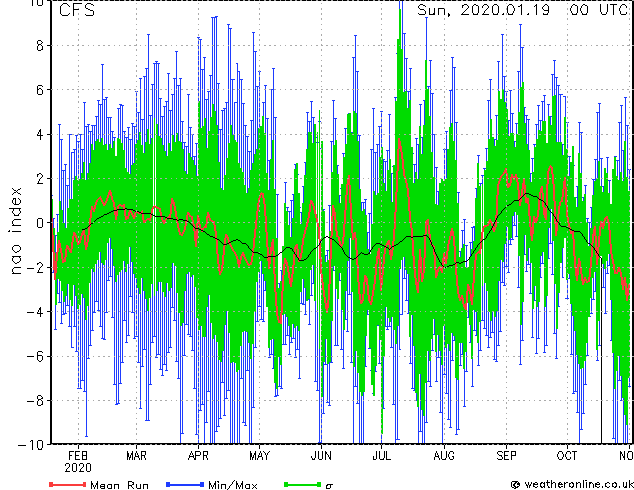Click the y-axis value 6
The image size is (634, 490).
coord(40,90)
